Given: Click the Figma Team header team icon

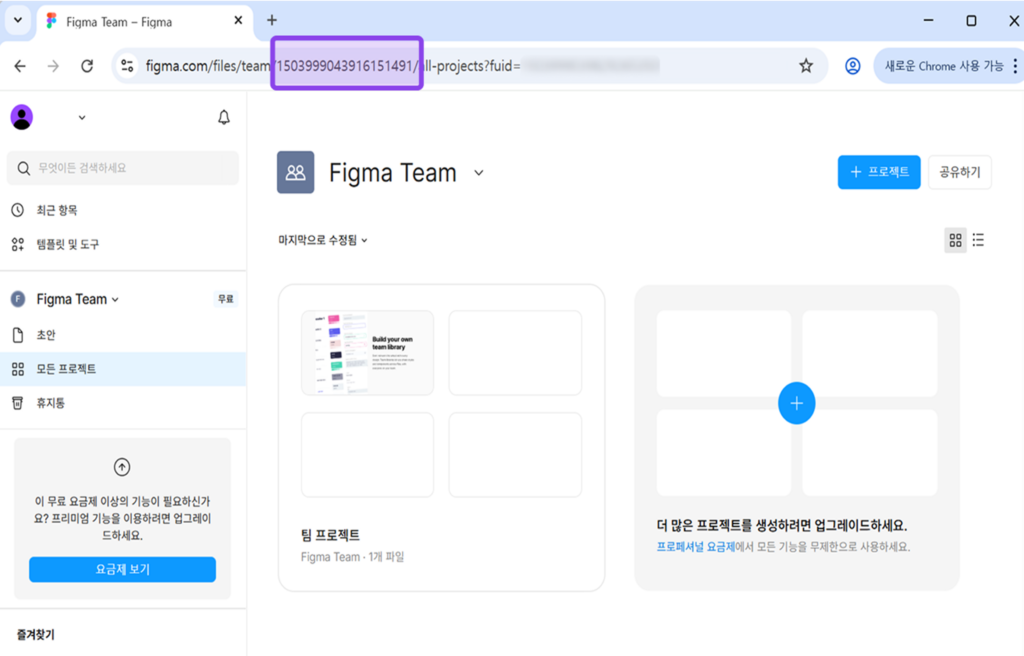Looking at the screenshot, I should pyautogui.click(x=295, y=172).
